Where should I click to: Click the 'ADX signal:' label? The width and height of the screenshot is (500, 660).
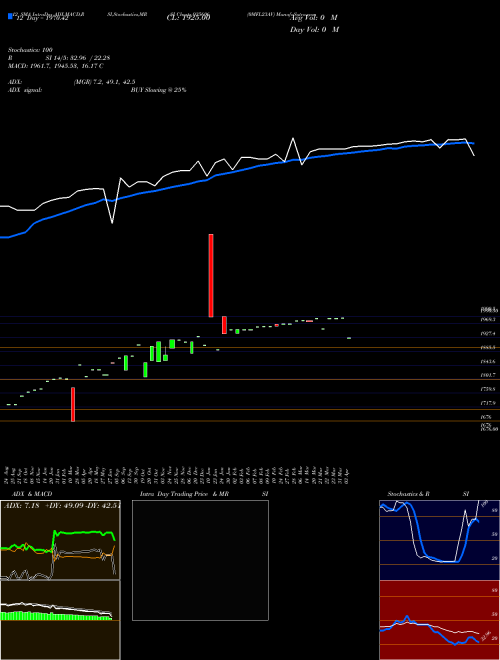click(x=25, y=90)
